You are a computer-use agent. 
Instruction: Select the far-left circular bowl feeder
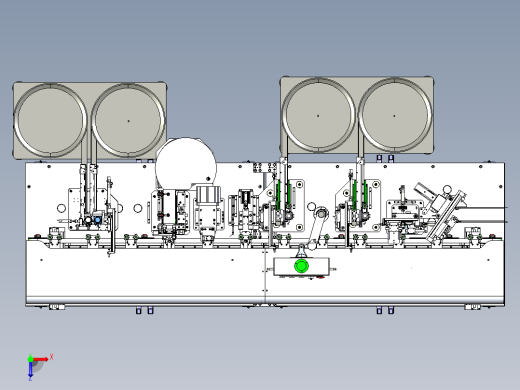[50, 120]
